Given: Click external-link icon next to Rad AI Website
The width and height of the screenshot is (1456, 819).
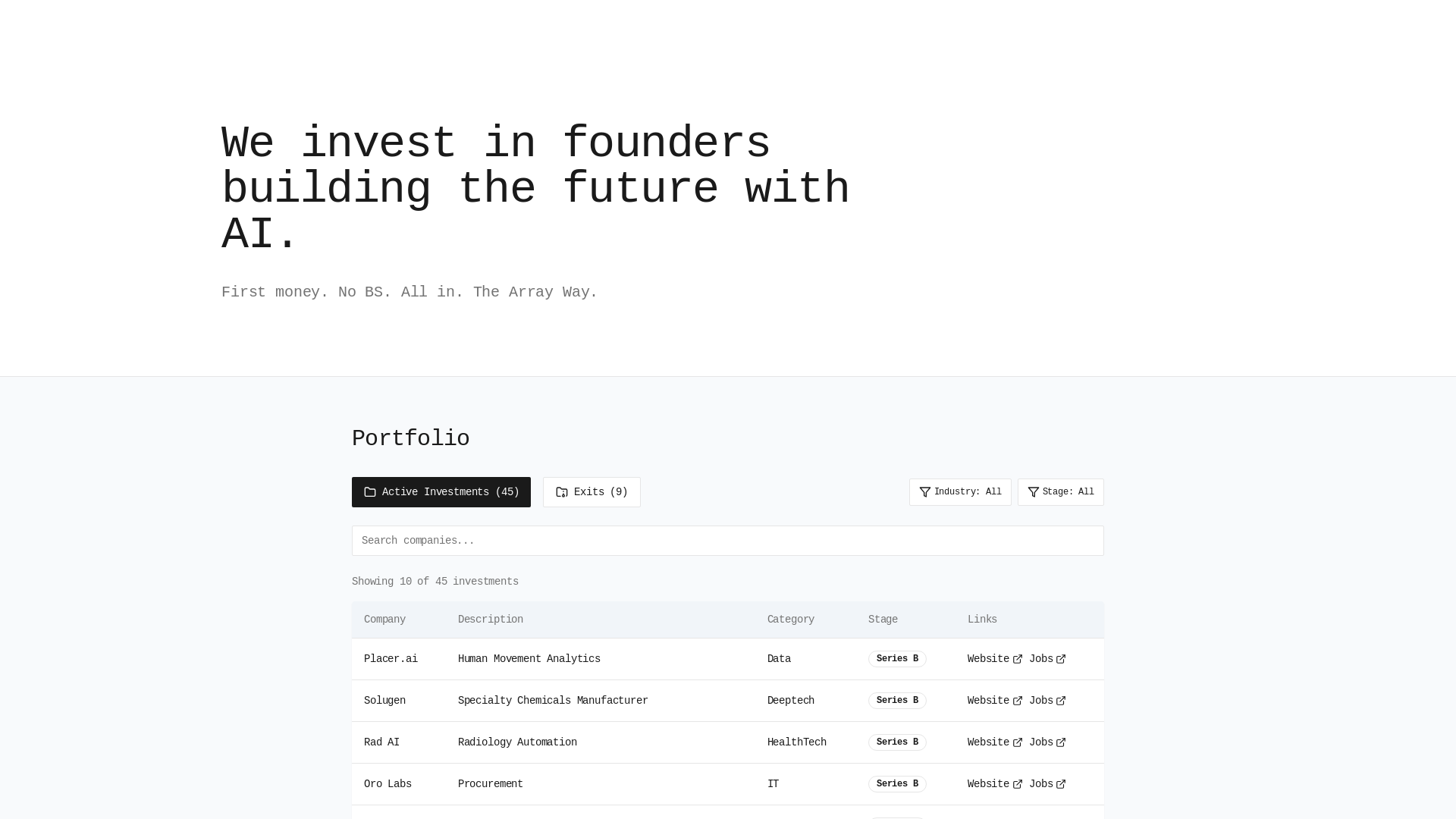Looking at the screenshot, I should (1018, 742).
